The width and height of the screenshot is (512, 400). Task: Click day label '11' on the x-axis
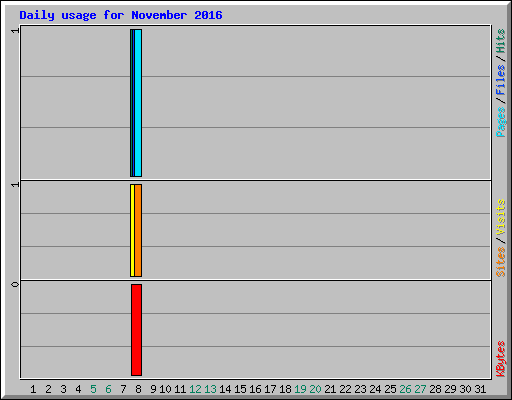(x=180, y=389)
